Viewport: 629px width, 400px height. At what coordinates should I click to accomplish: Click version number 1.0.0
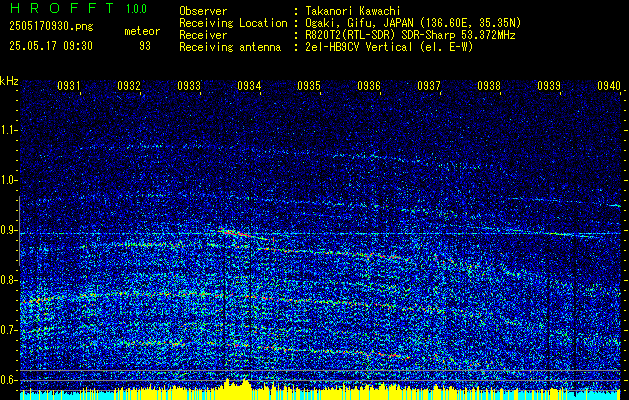click(x=136, y=8)
